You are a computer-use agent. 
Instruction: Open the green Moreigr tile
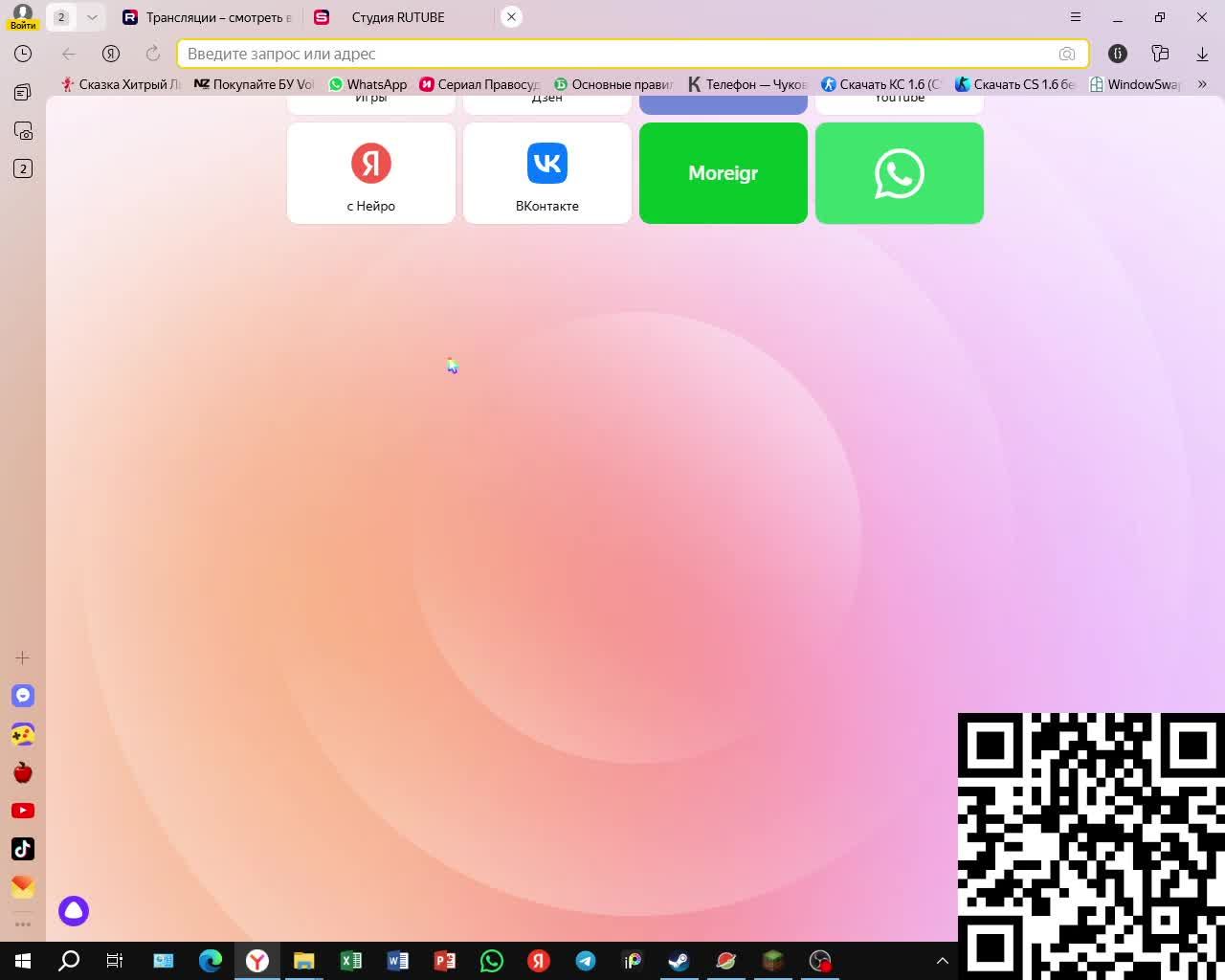(724, 173)
